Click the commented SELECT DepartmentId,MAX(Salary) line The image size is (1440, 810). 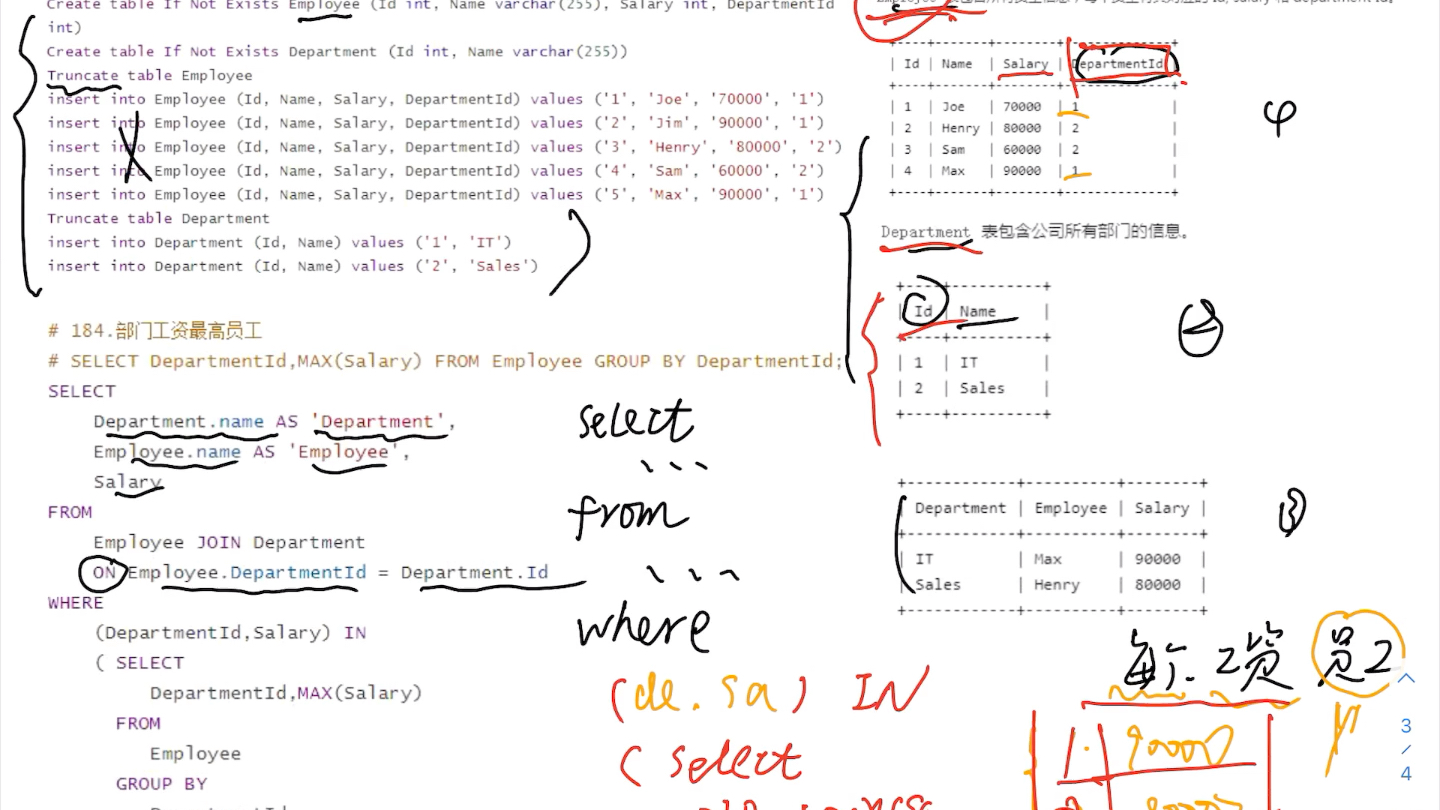[x=446, y=361]
